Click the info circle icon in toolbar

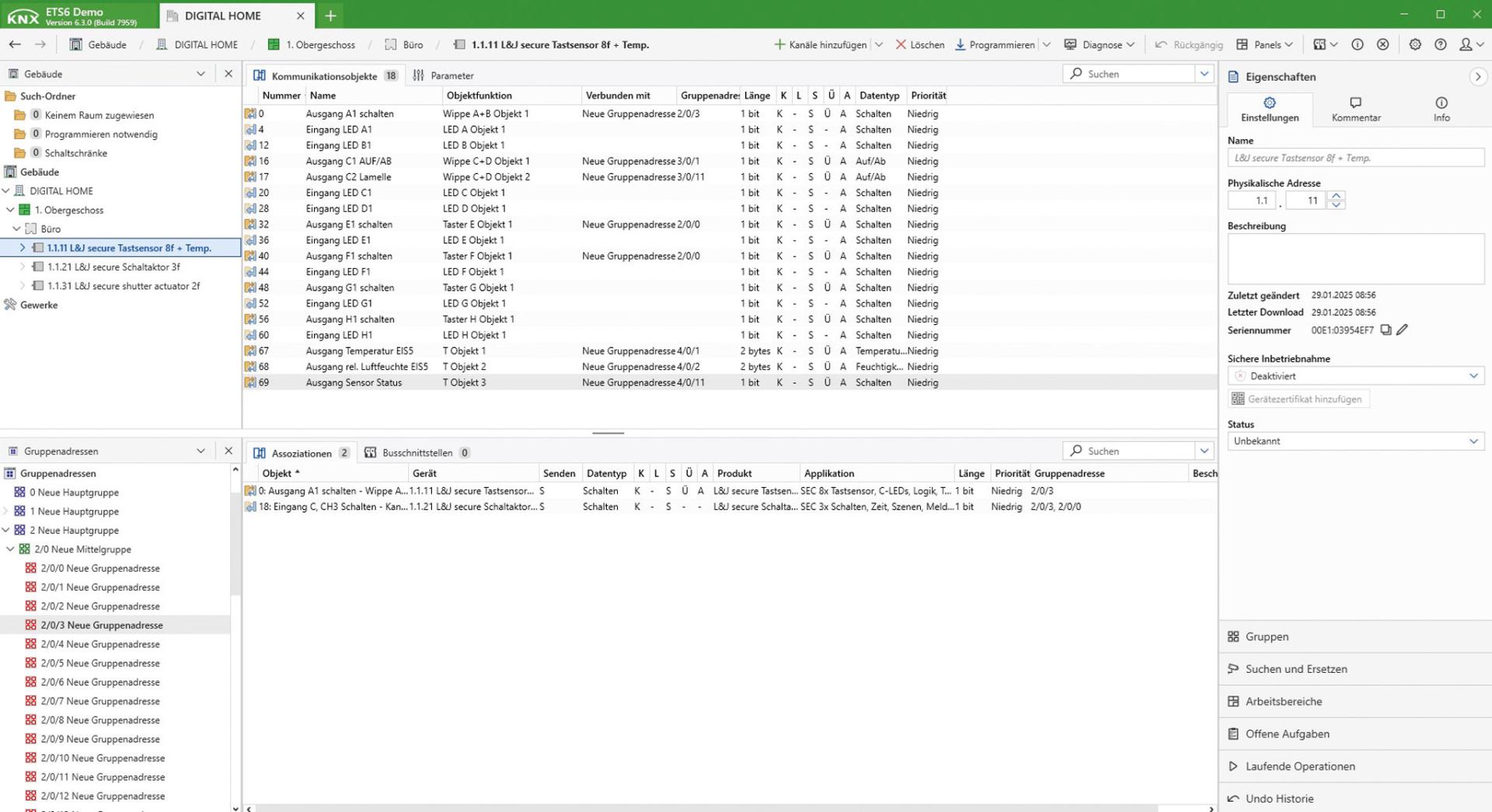pos(1358,44)
